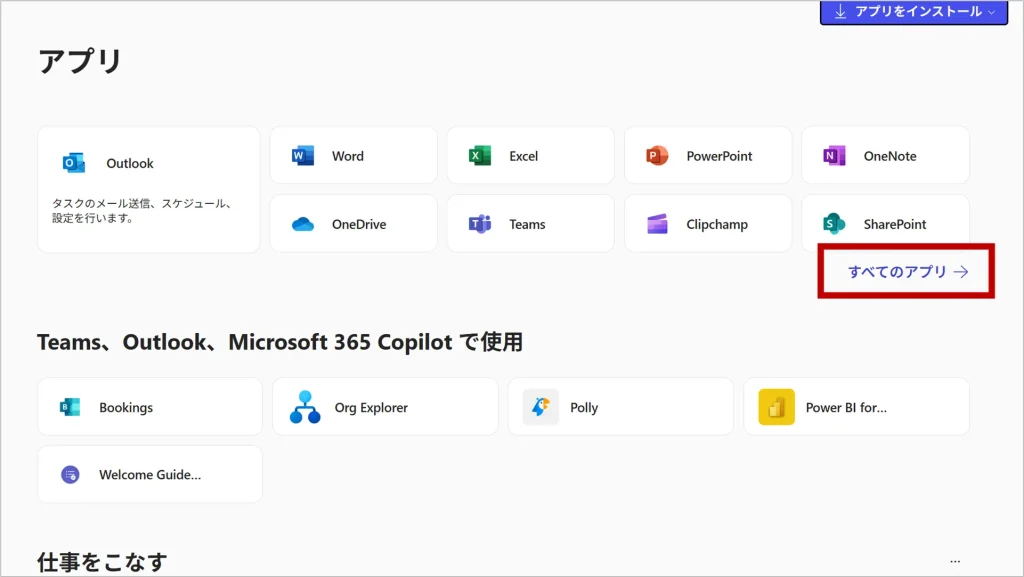This screenshot has height=577, width=1024.
Task: Click the Power BI for... card label
Action: coord(846,407)
